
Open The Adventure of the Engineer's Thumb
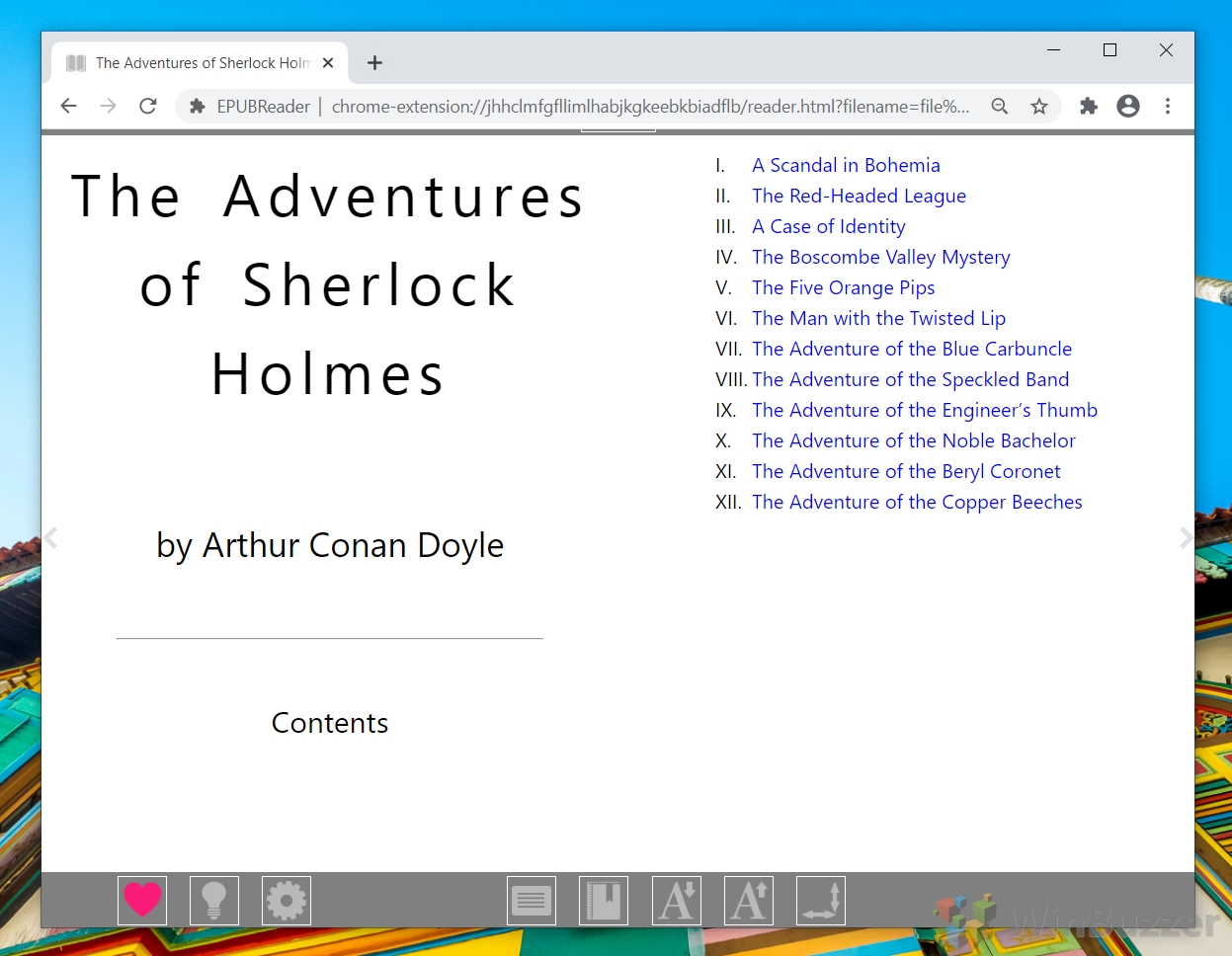click(925, 410)
